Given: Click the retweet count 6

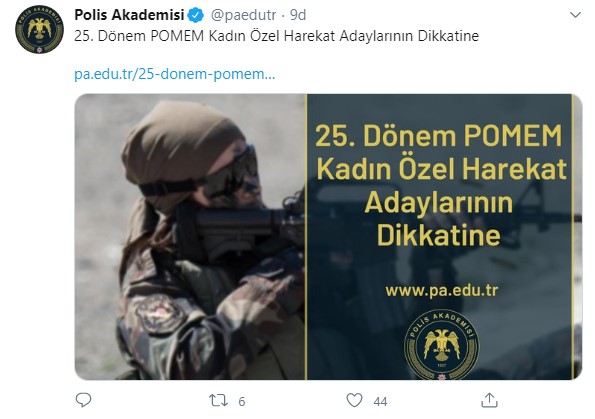Looking at the screenshot, I should 242,401.
